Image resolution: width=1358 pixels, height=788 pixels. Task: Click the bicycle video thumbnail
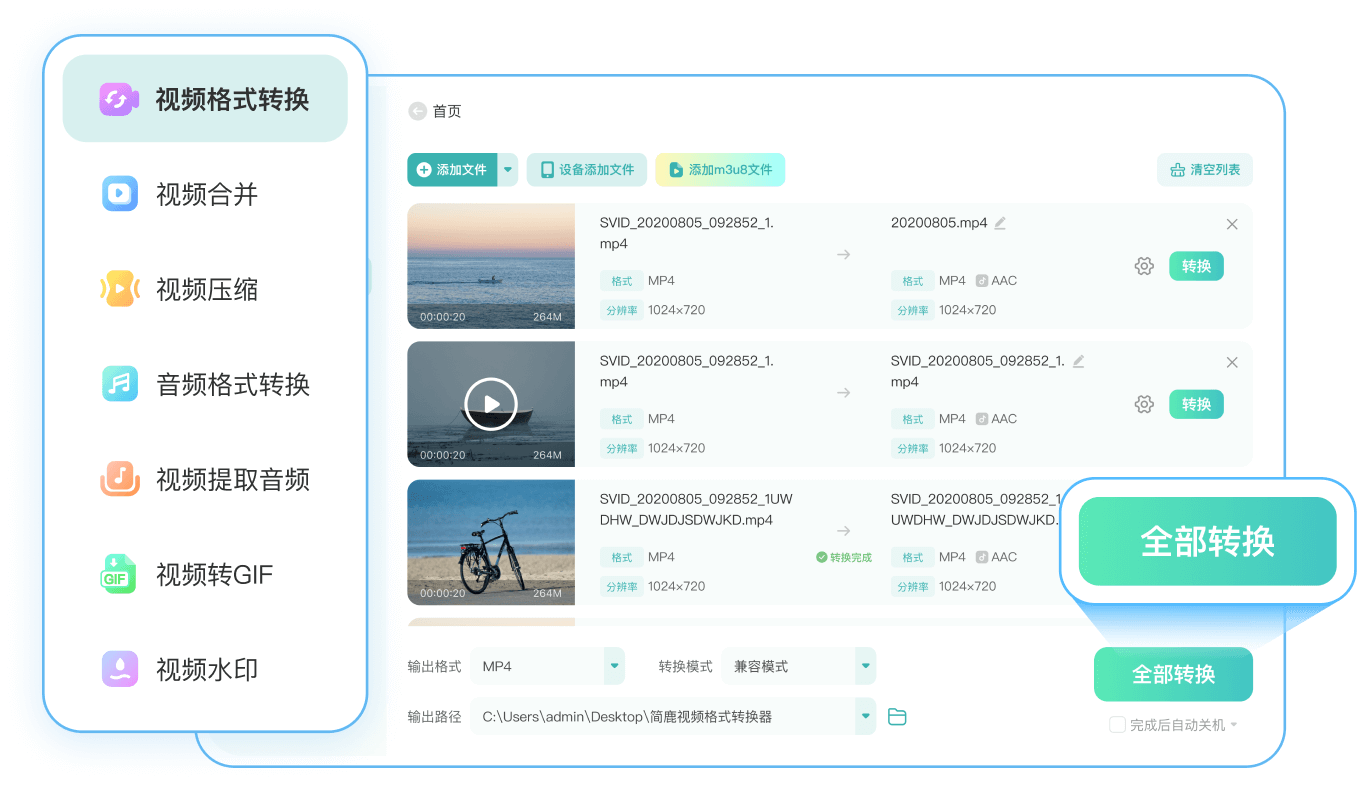point(490,542)
